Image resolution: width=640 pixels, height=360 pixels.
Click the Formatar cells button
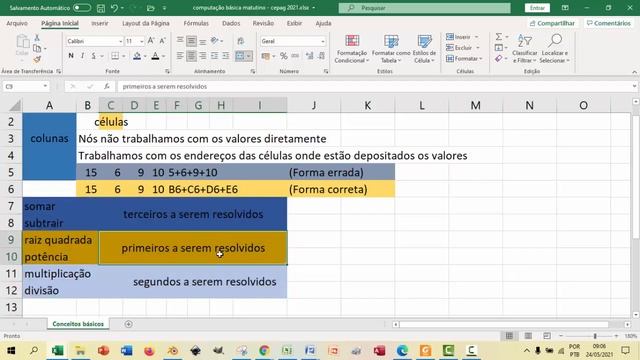coord(464,59)
